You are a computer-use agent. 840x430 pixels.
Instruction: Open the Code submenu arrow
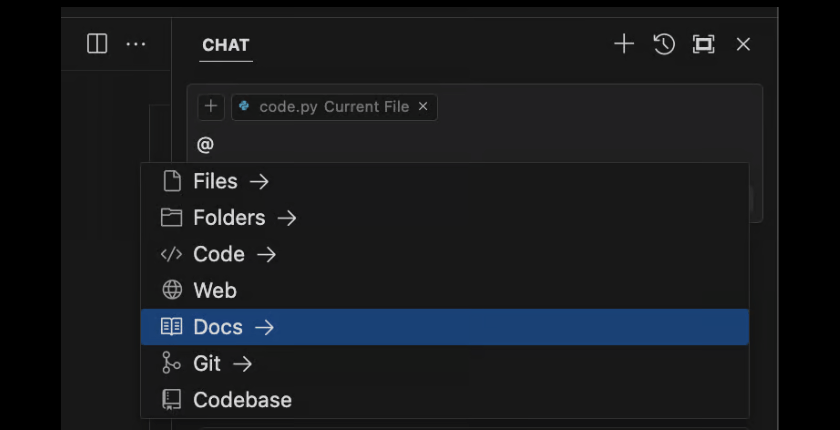point(266,254)
